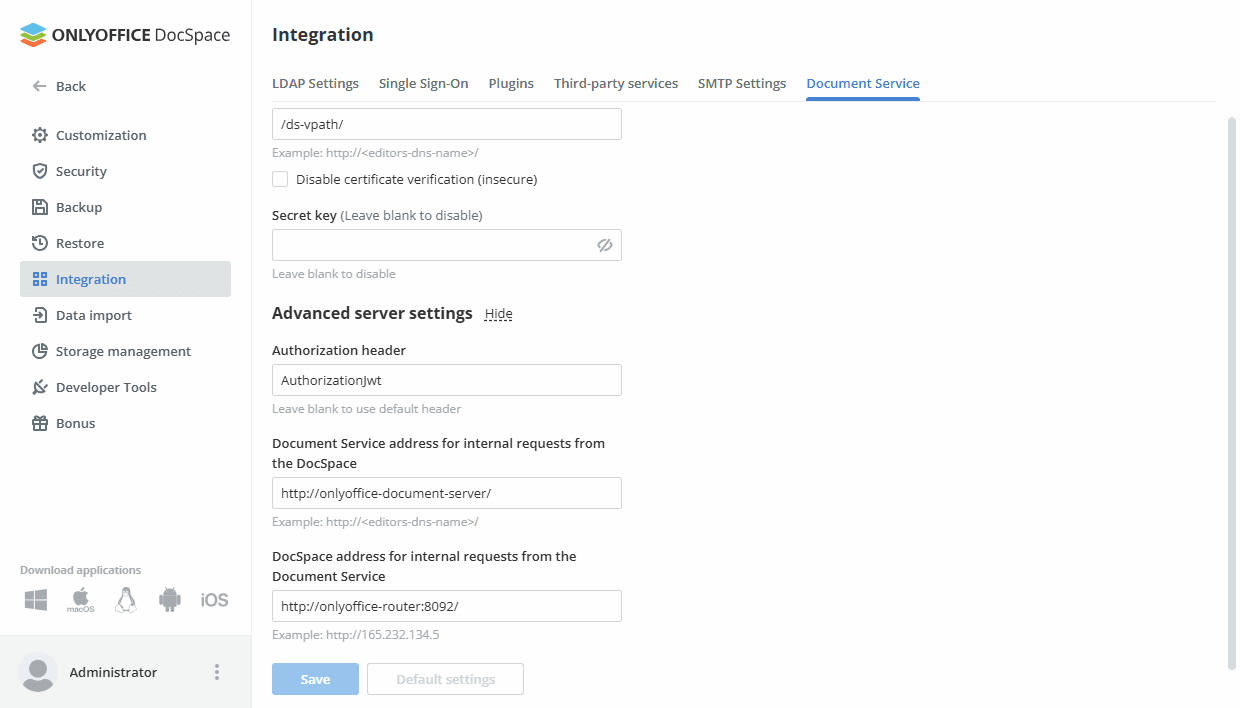Viewport: 1240px width, 708px height.
Task: Open the Bonus gift icon
Action: (38, 423)
